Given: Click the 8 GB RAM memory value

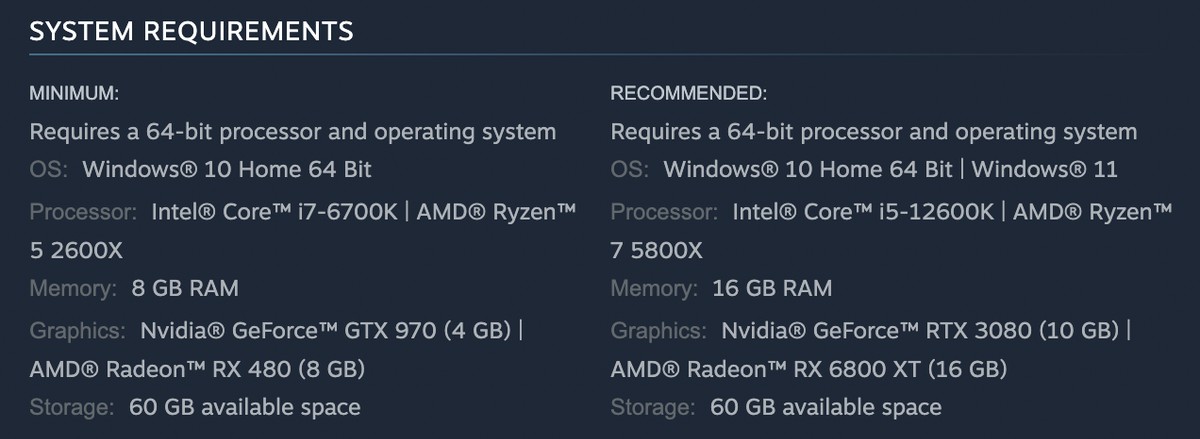Looking at the screenshot, I should 185,290.
